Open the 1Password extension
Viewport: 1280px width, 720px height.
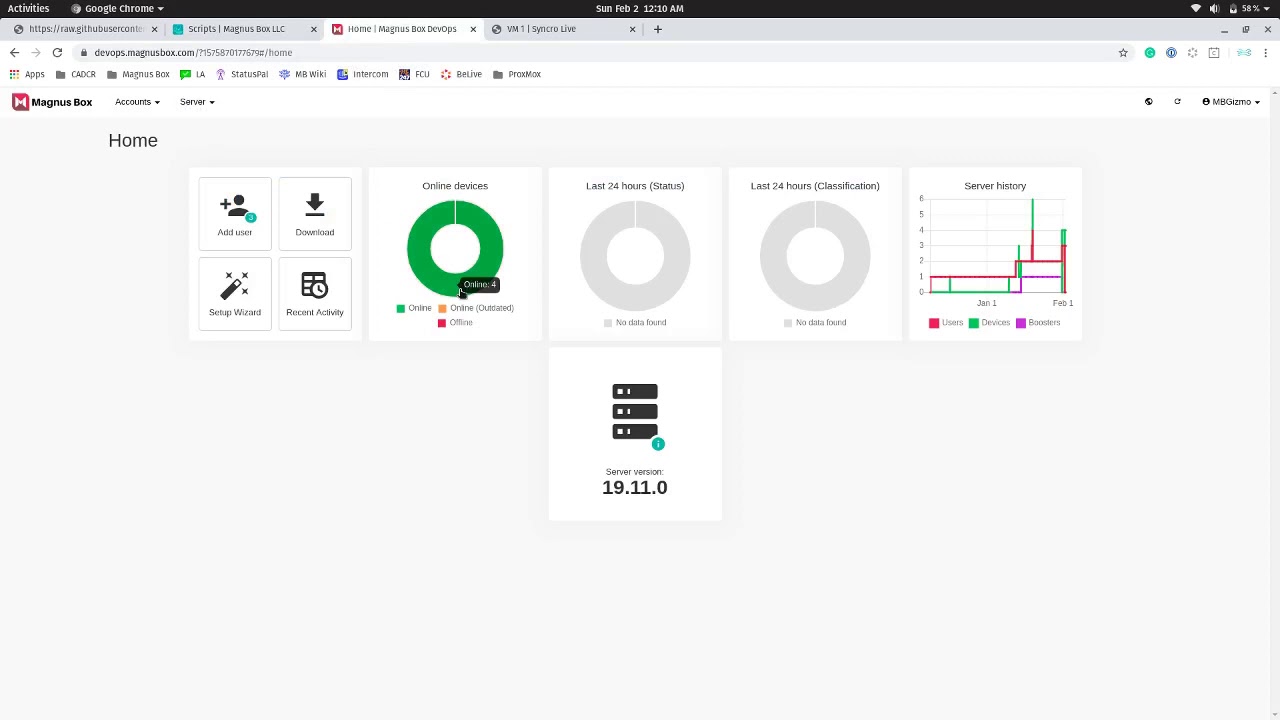point(1171,53)
